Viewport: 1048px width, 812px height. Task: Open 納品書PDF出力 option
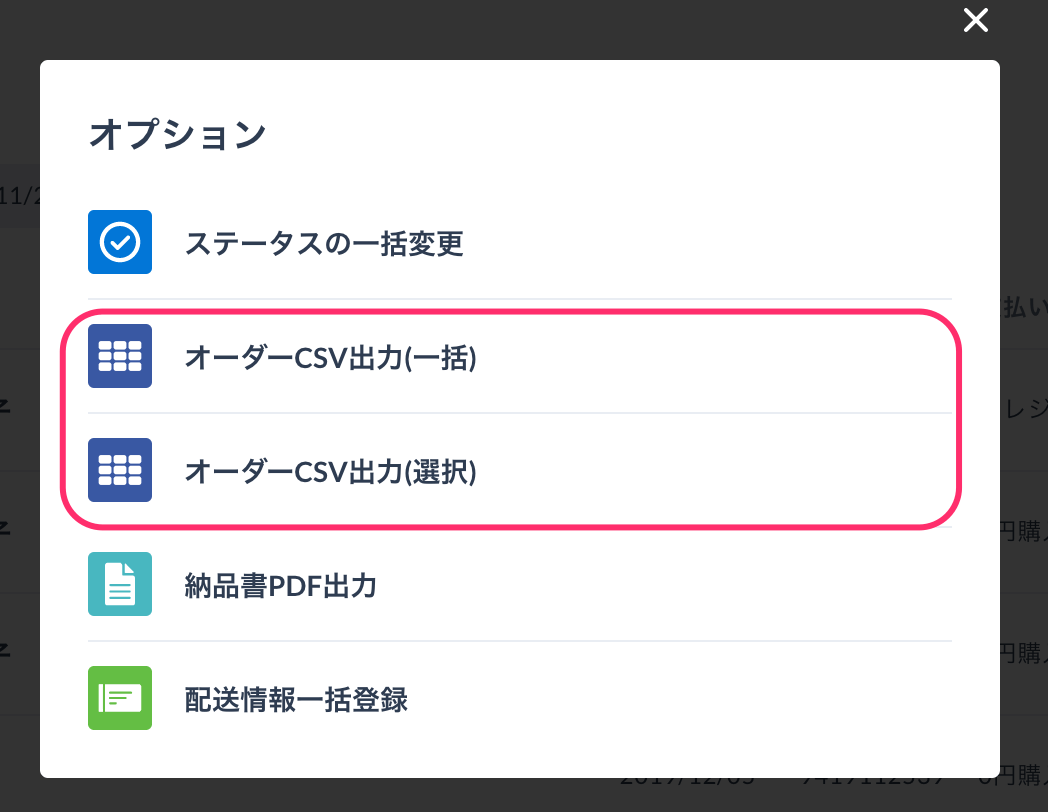[281, 585]
